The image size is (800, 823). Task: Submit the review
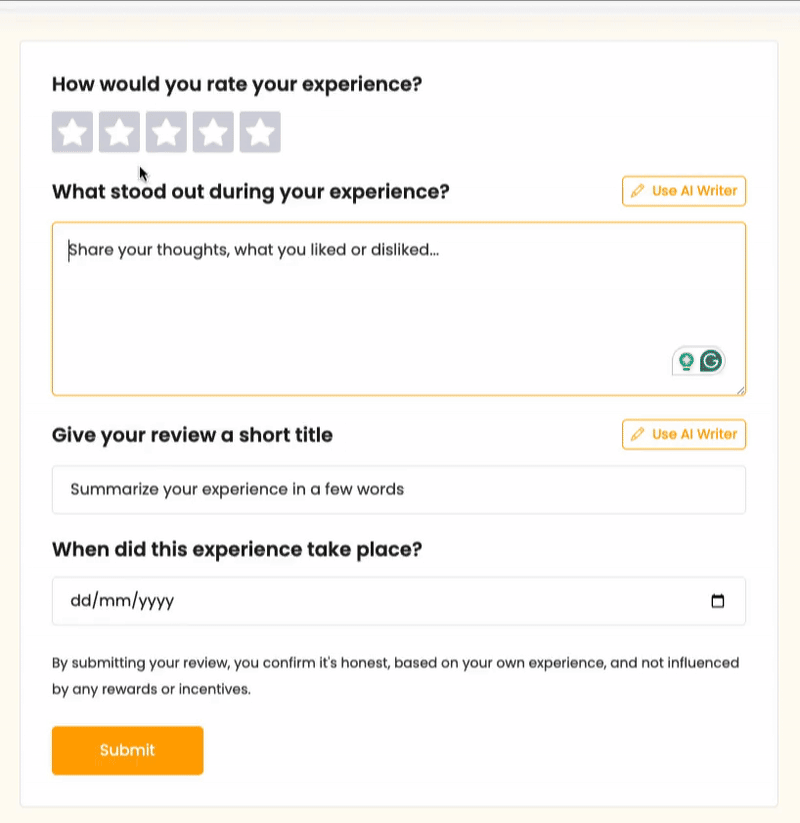(x=127, y=750)
